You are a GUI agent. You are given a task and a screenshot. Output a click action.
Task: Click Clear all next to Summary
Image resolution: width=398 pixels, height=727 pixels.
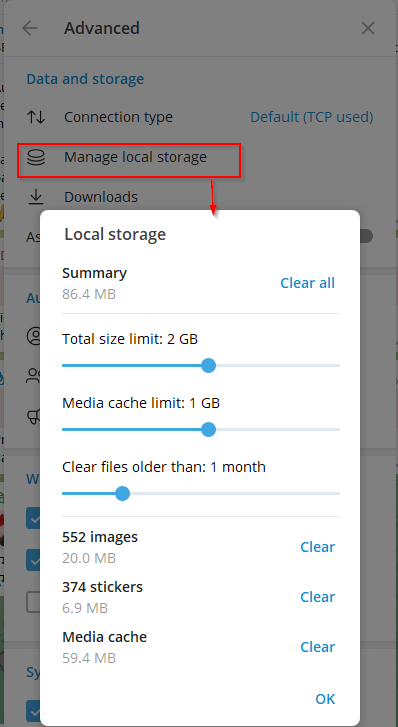[x=307, y=283]
